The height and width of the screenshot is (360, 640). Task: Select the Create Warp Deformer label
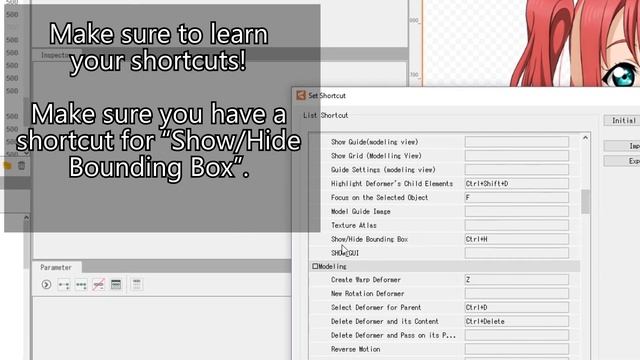click(x=366, y=280)
